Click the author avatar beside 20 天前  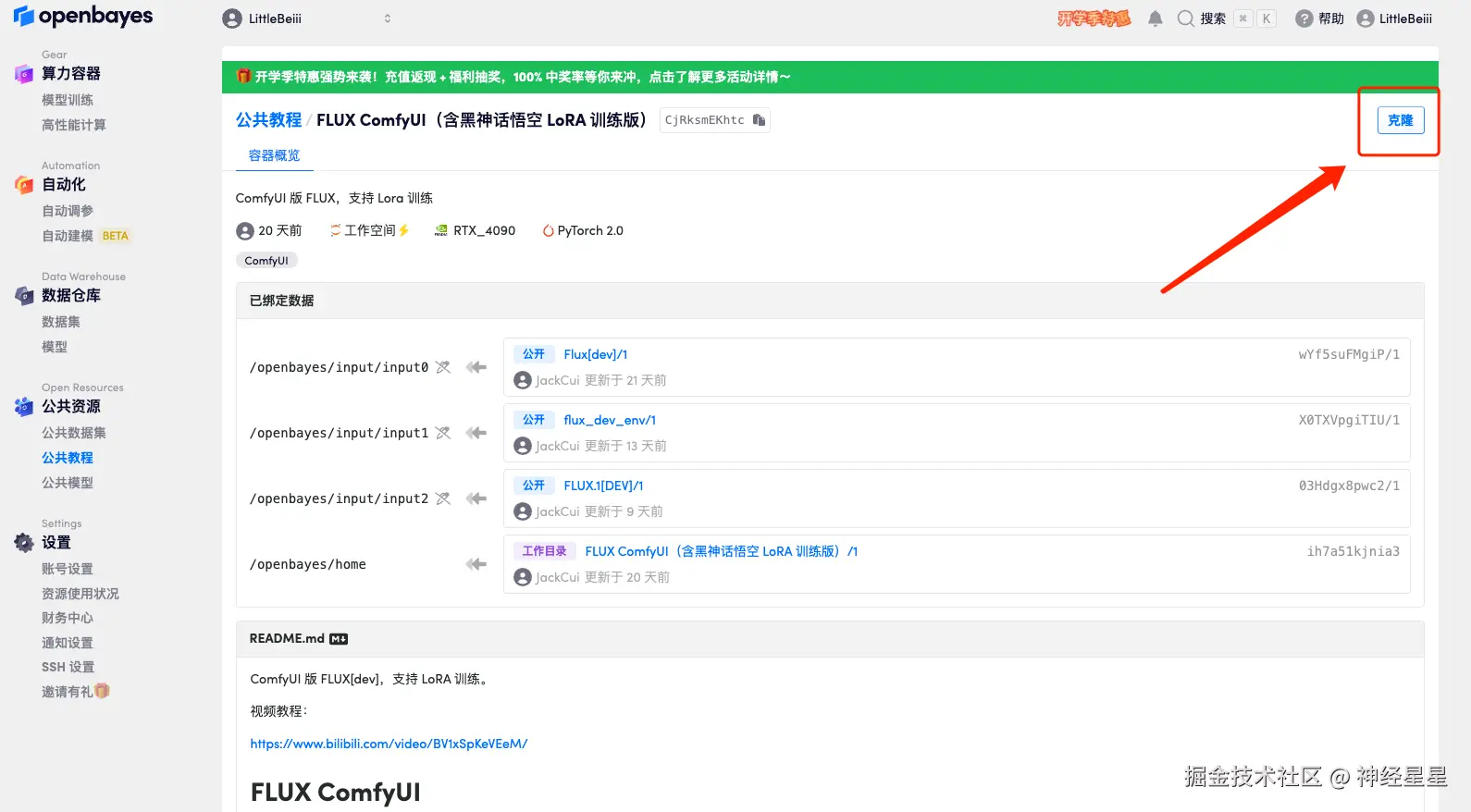245,231
